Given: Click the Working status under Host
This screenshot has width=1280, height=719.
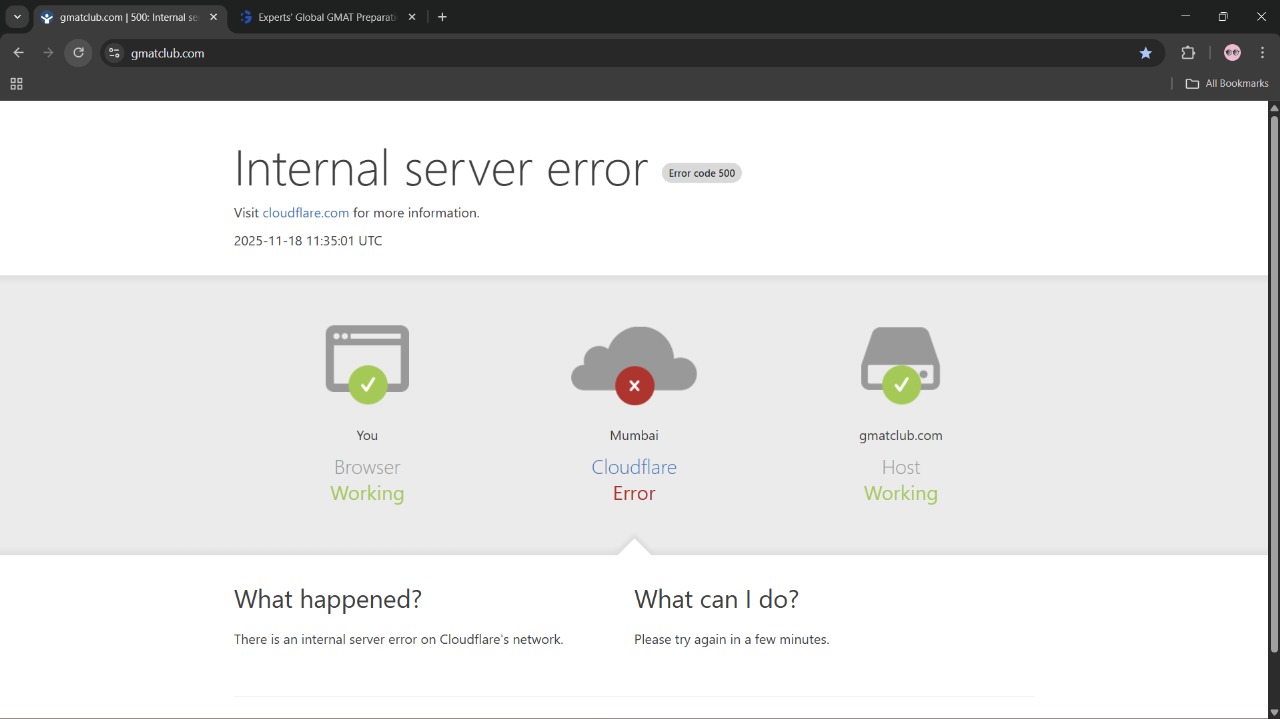Looking at the screenshot, I should coord(901,493).
